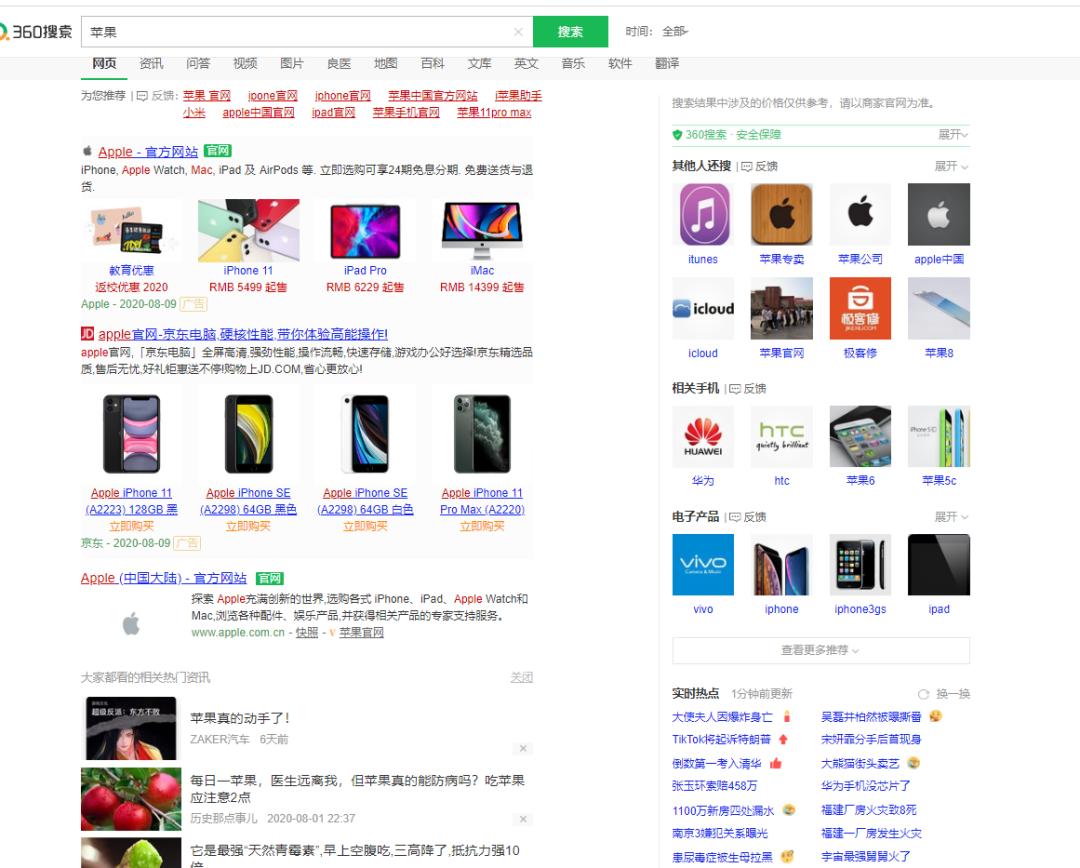Click the htc quietly brilliant logo
Screen dimensions: 1080x868
click(781, 436)
